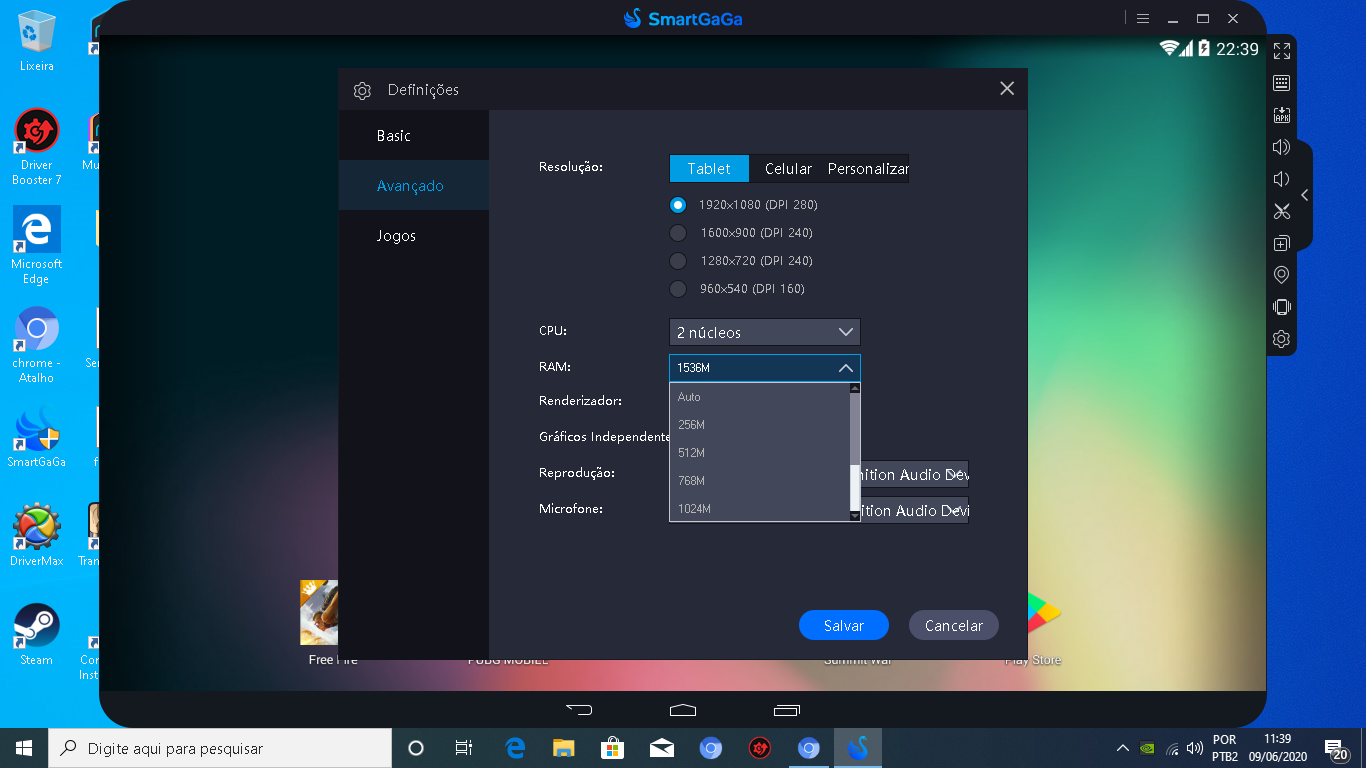Tap the Android back navigation button
This screenshot has width=1366, height=768.
point(578,710)
